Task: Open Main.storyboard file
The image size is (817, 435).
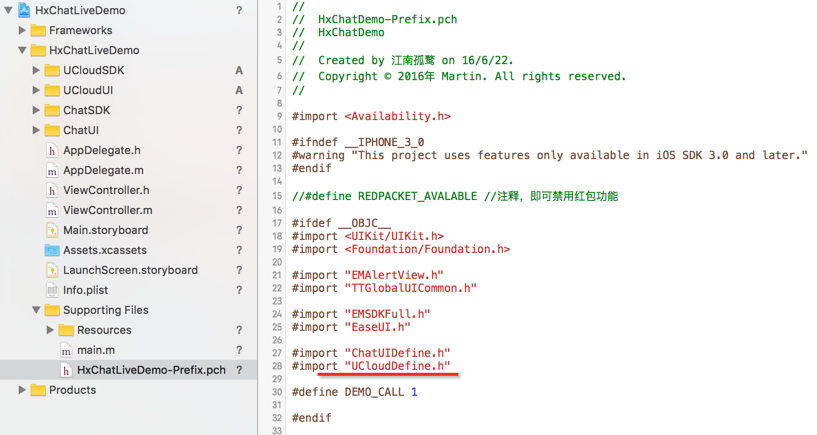Action: [106, 230]
